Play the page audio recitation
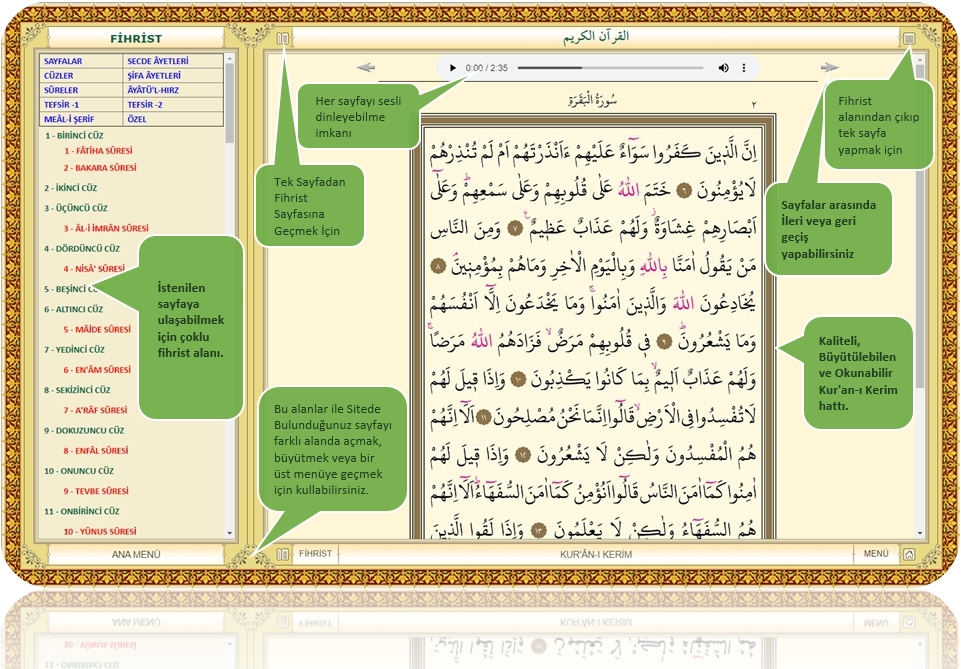Image resolution: width=961 pixels, height=669 pixels. point(452,68)
